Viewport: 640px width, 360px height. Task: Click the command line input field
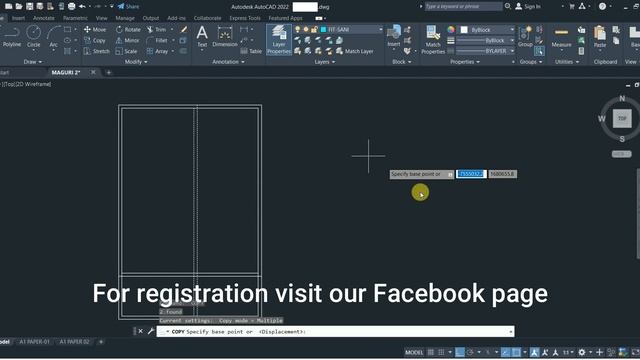(336, 331)
